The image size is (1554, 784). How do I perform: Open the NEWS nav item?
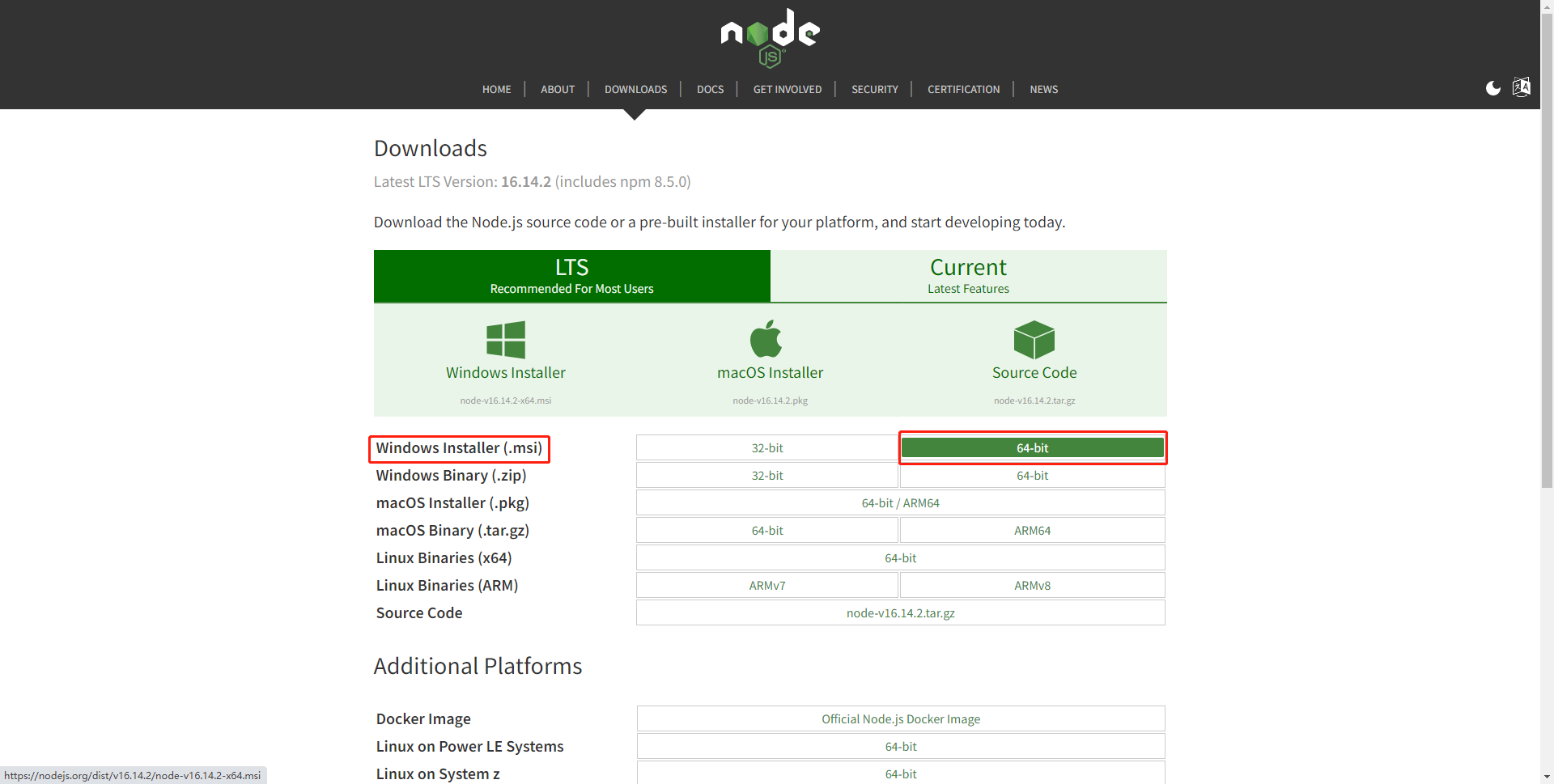1044,89
